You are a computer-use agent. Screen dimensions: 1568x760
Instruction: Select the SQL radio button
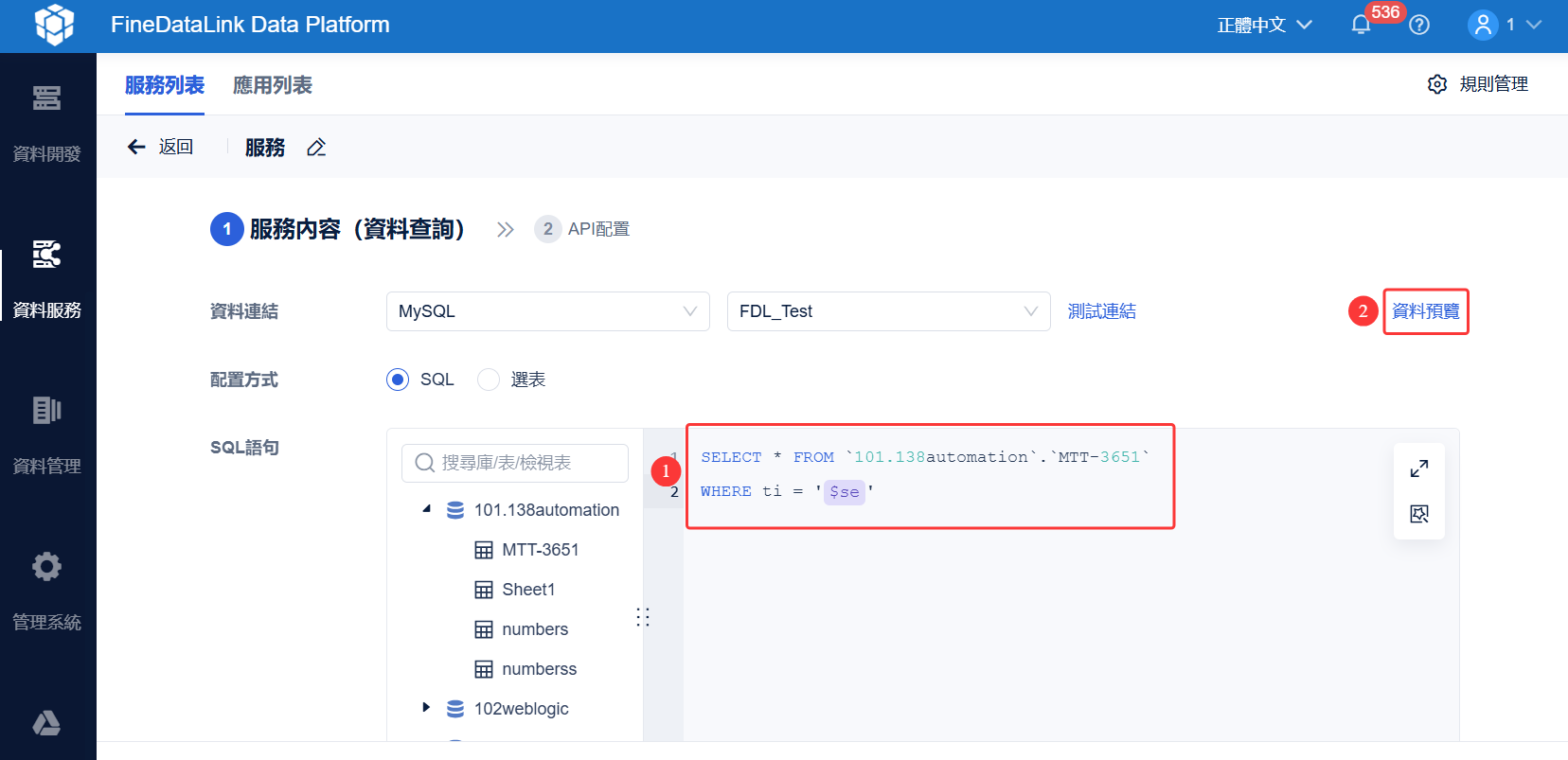[398, 380]
